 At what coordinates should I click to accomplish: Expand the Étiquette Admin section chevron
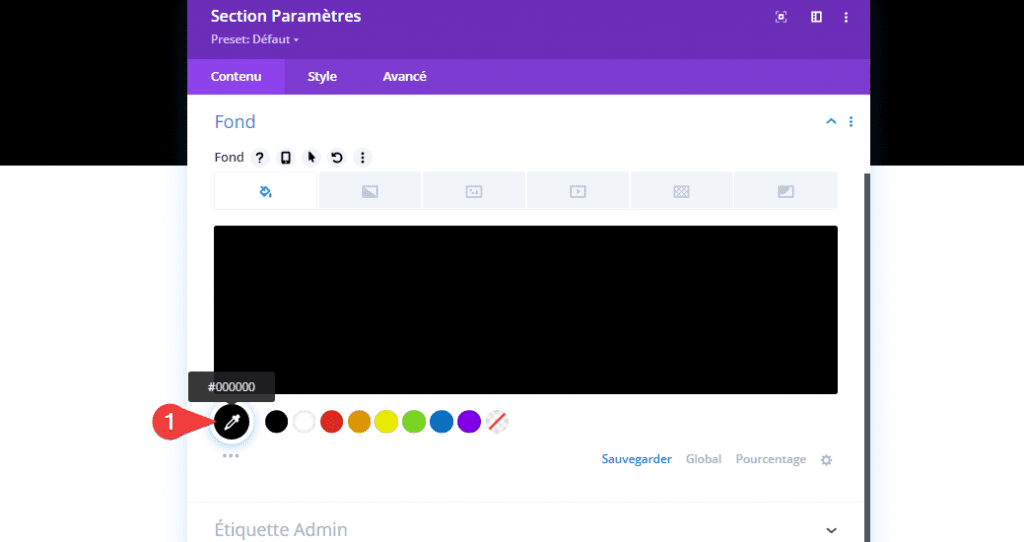831,530
